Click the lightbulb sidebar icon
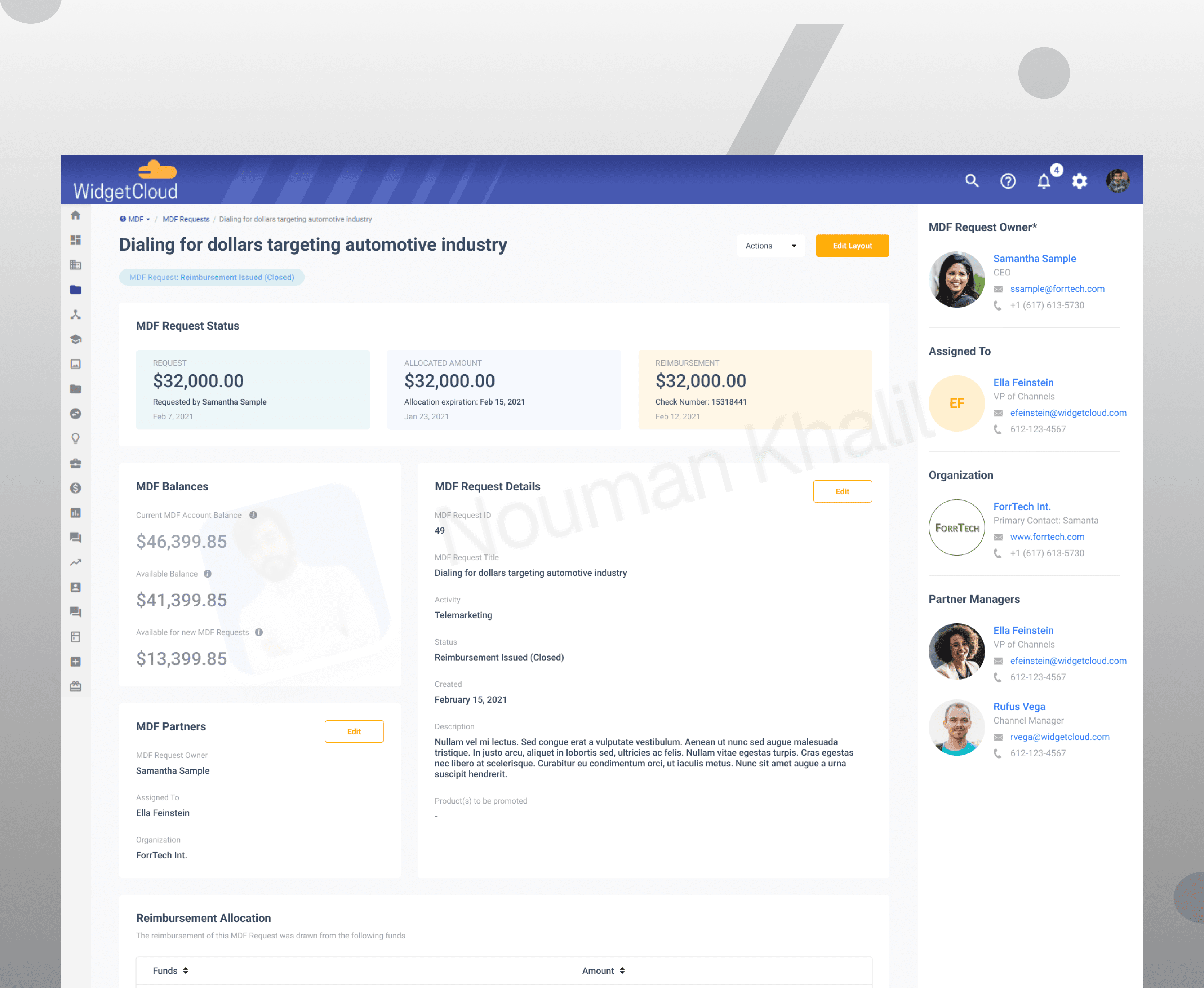1204x988 pixels. [x=75, y=438]
